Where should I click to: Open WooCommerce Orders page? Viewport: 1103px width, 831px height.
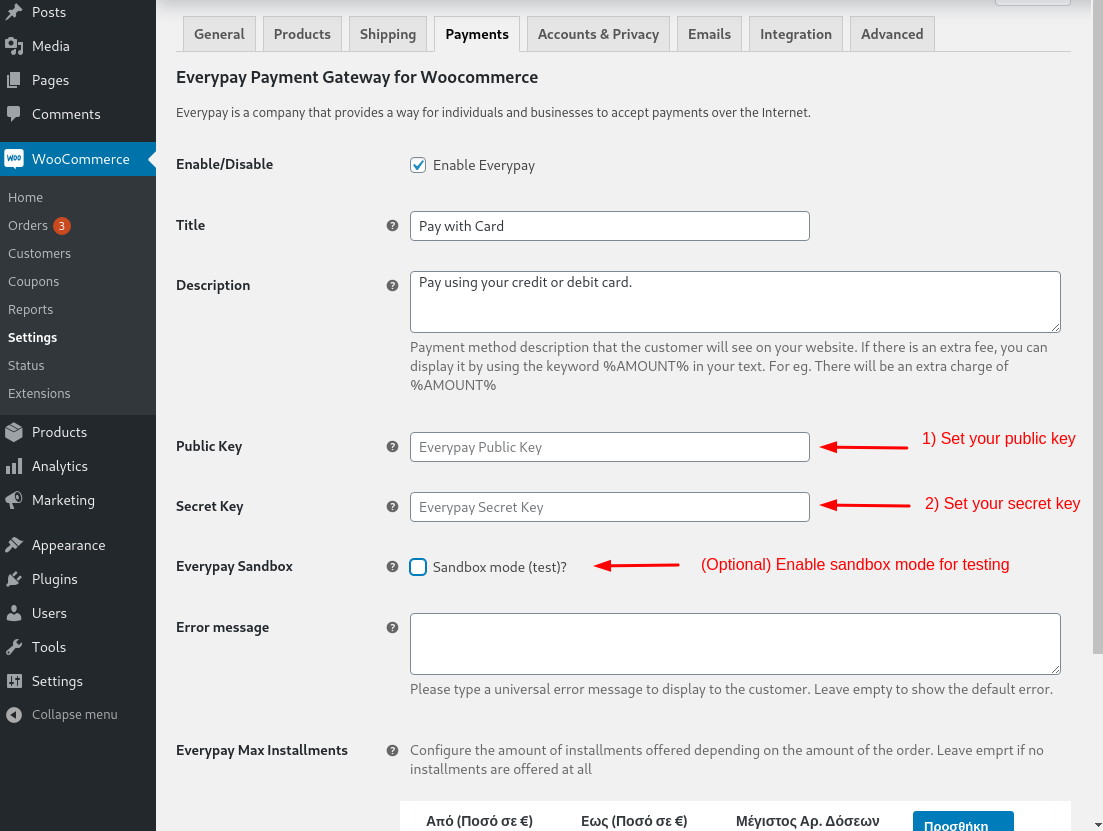coord(28,226)
